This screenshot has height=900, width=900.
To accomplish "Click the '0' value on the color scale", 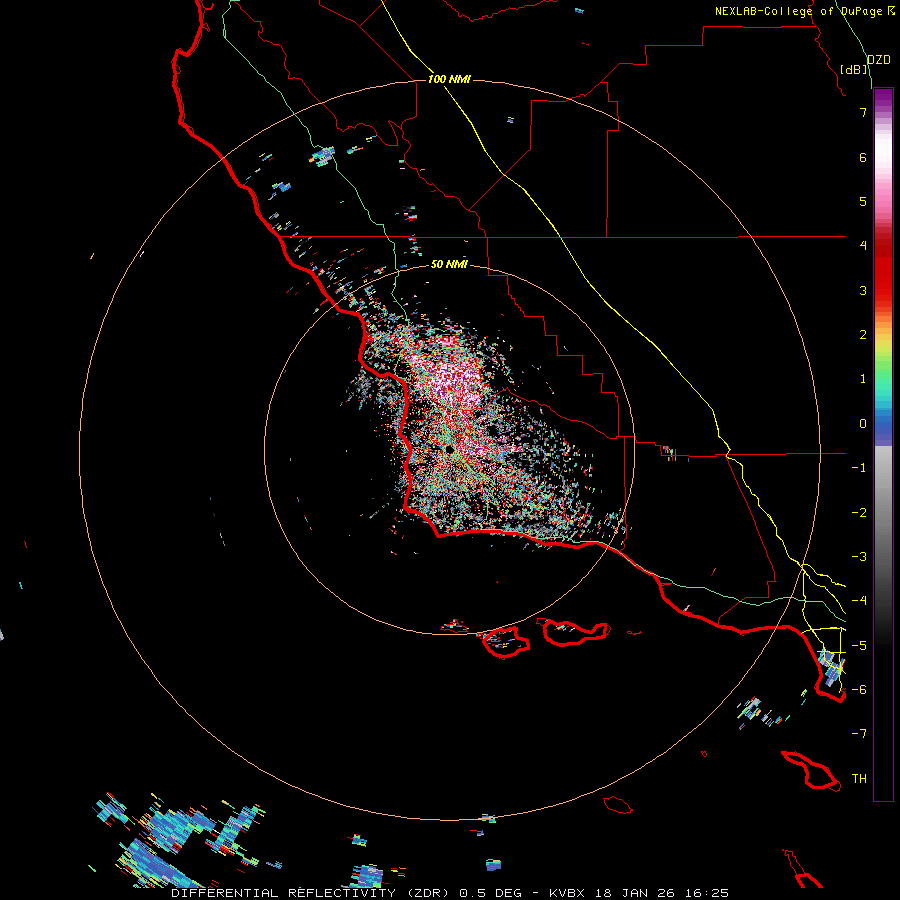I will click(x=863, y=424).
